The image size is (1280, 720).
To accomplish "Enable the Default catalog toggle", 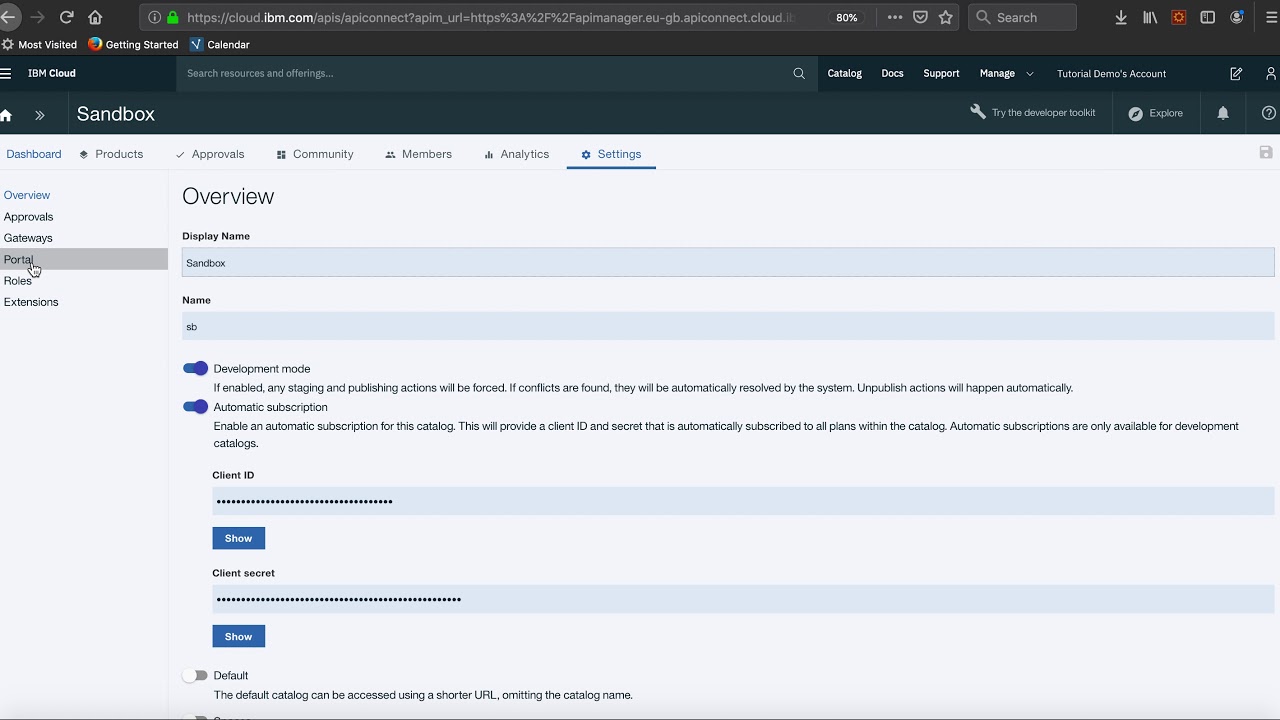I will coord(195,676).
